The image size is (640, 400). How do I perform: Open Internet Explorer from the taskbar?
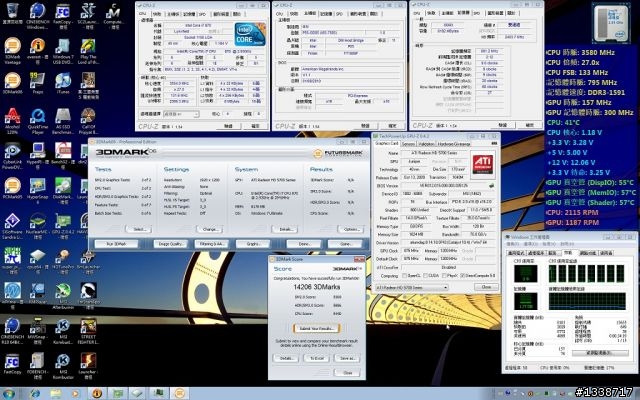click(x=35, y=393)
